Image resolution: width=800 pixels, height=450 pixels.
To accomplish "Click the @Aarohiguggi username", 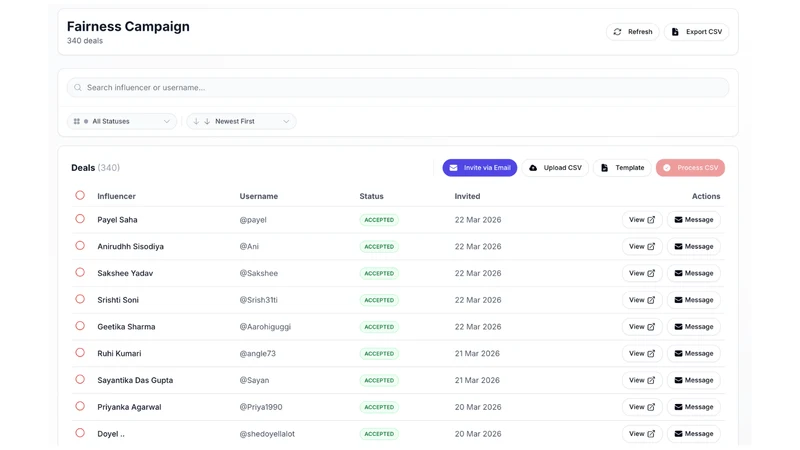I will tap(265, 327).
